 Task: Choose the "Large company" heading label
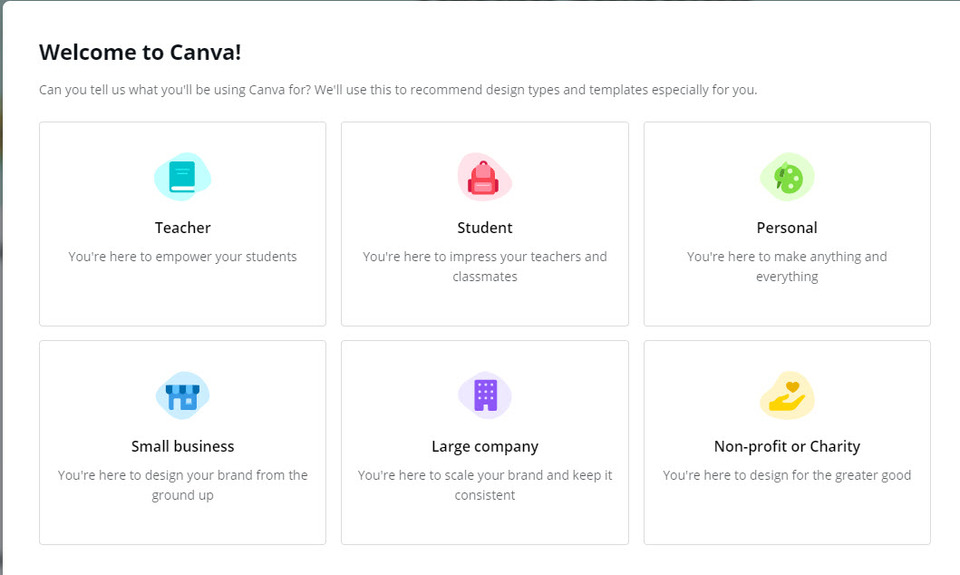484,447
